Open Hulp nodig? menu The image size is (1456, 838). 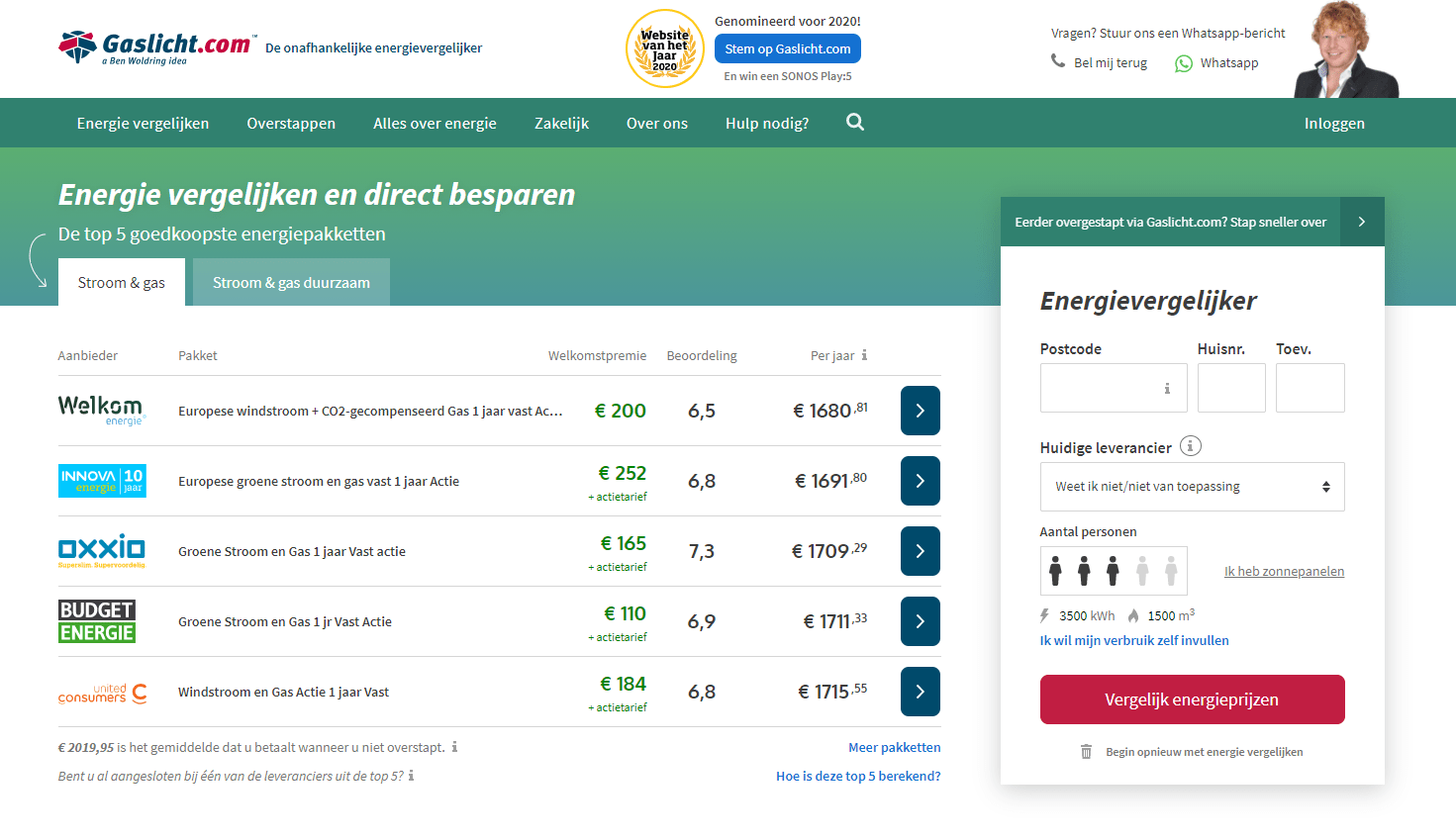(767, 123)
